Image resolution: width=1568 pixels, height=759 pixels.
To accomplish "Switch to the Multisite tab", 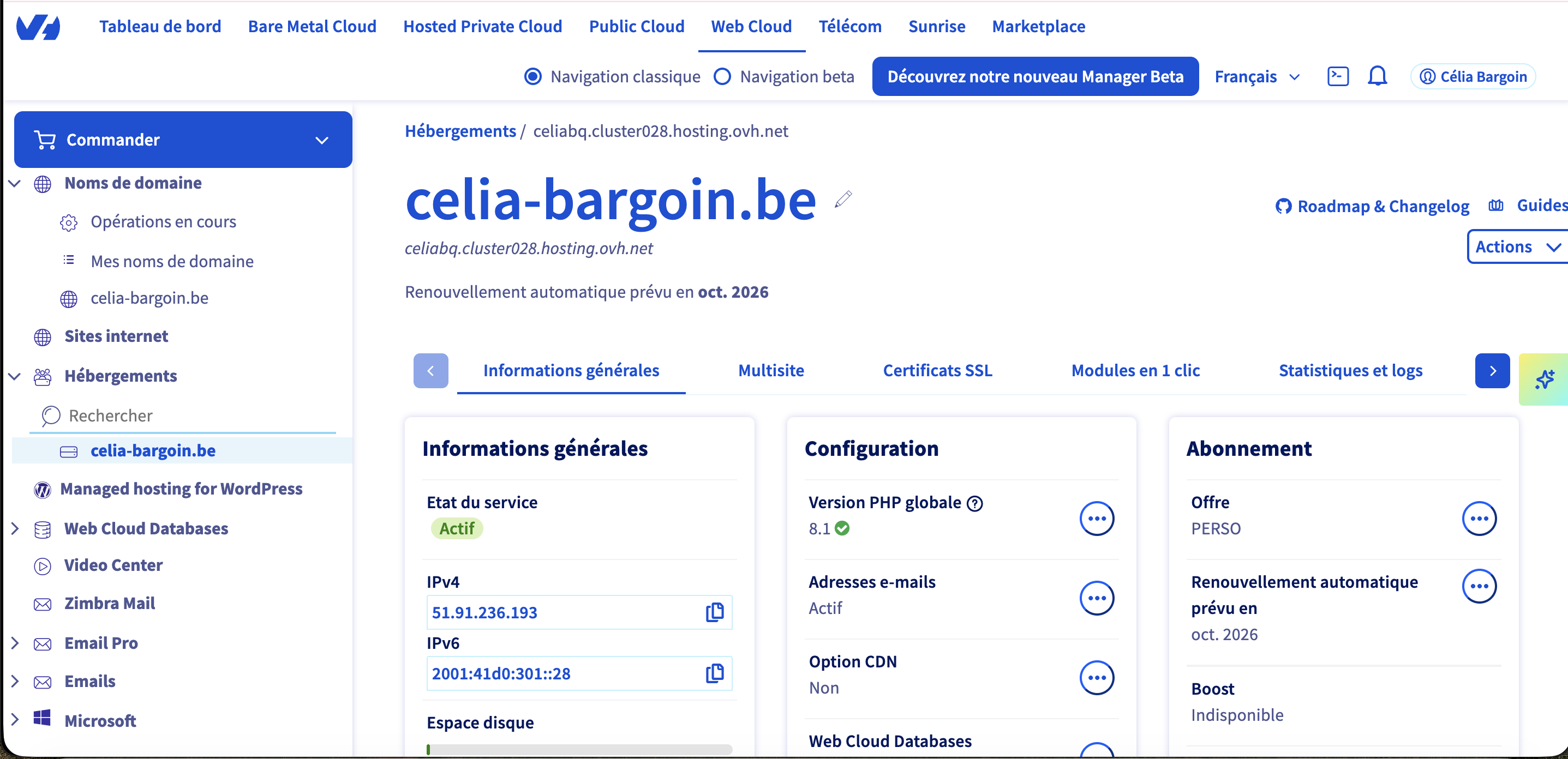I will point(770,370).
